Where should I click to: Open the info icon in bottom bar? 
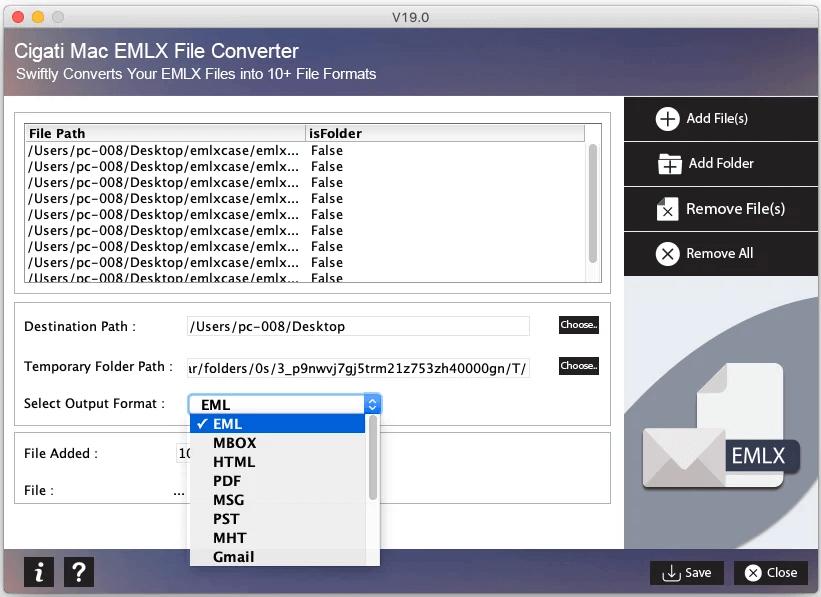[x=39, y=572]
